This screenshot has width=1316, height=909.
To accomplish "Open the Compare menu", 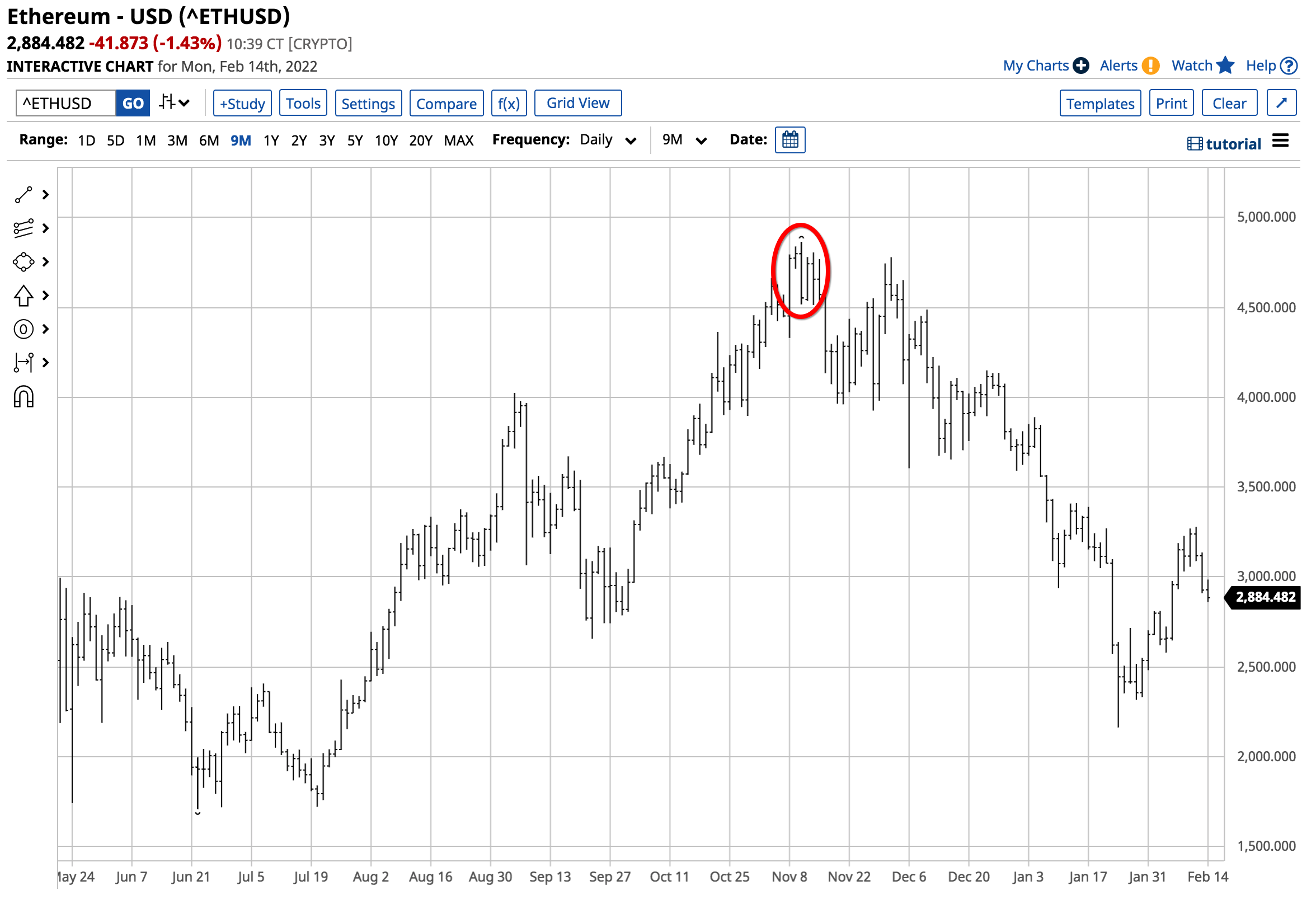I will coord(446,103).
